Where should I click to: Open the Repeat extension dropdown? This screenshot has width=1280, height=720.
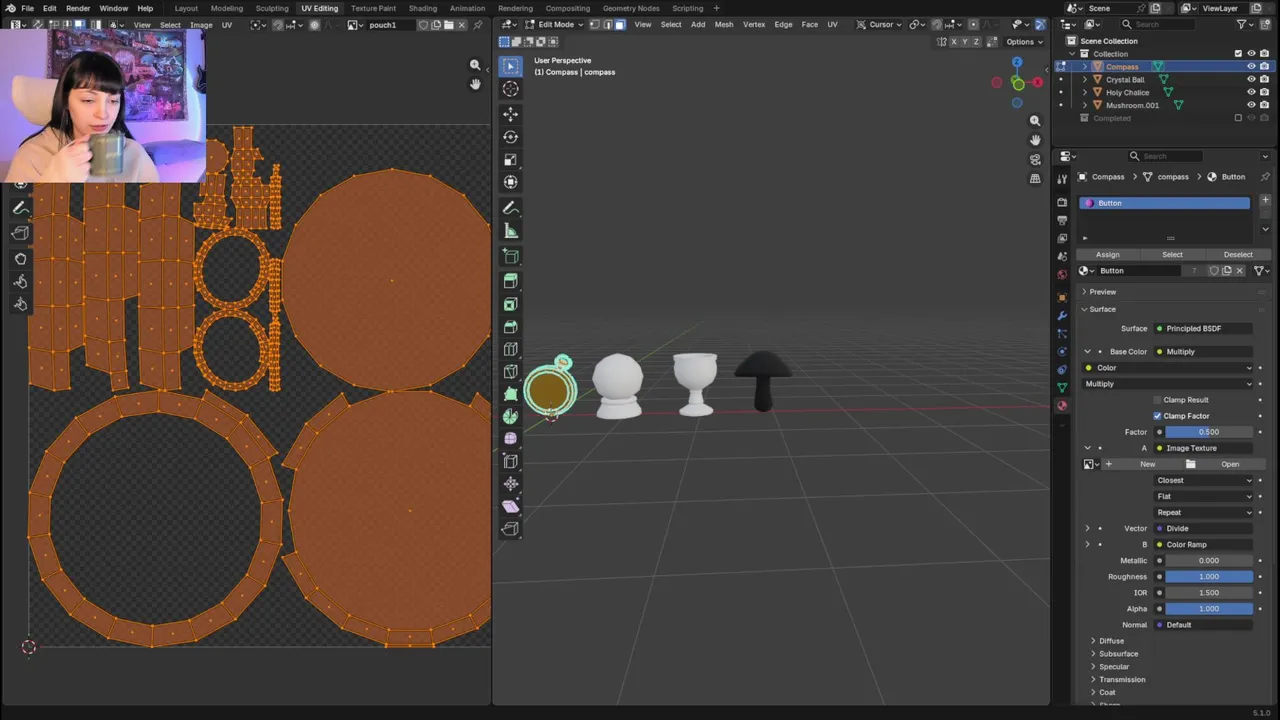tap(1204, 512)
